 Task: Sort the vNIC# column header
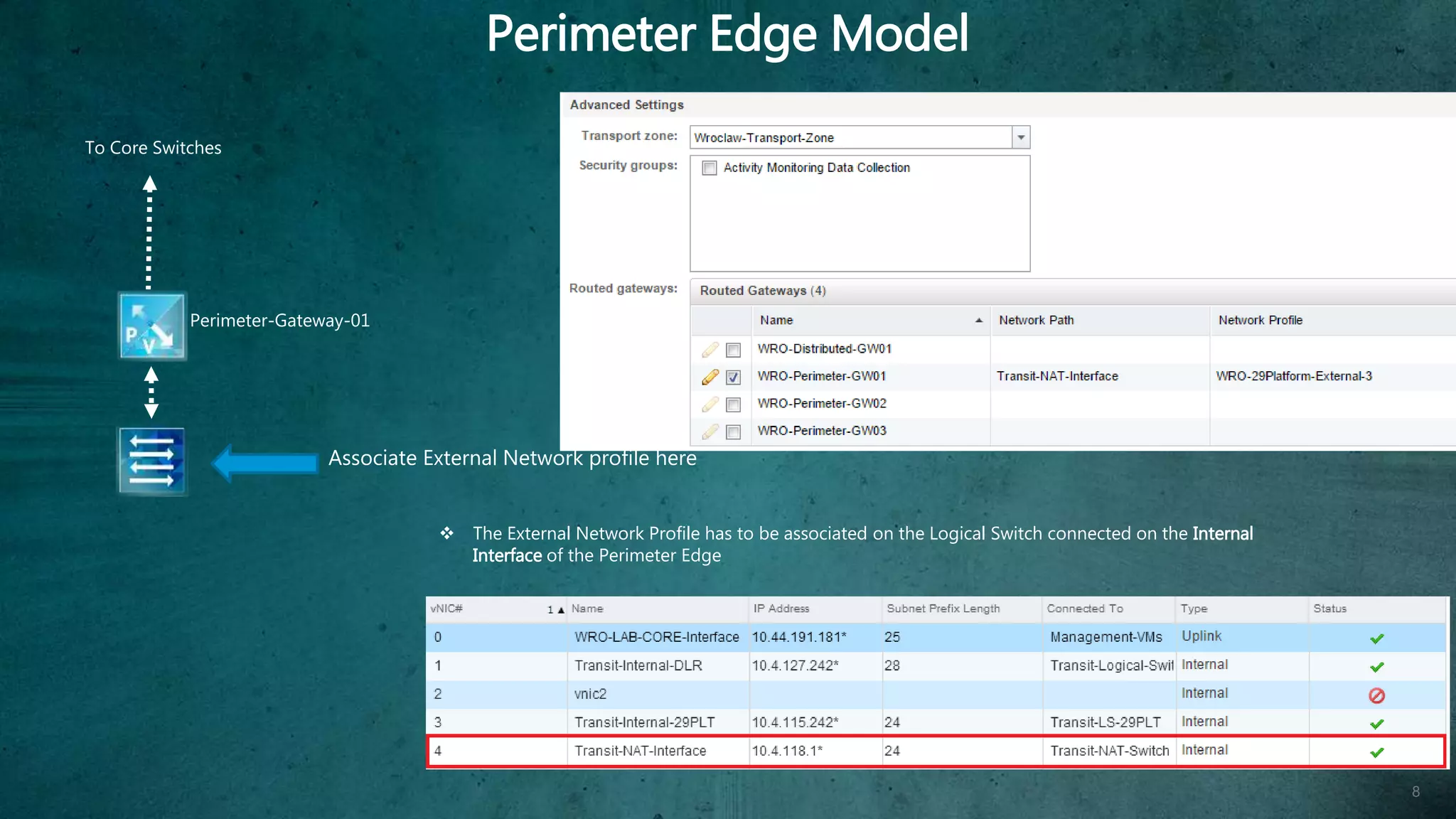pyautogui.click(x=446, y=609)
